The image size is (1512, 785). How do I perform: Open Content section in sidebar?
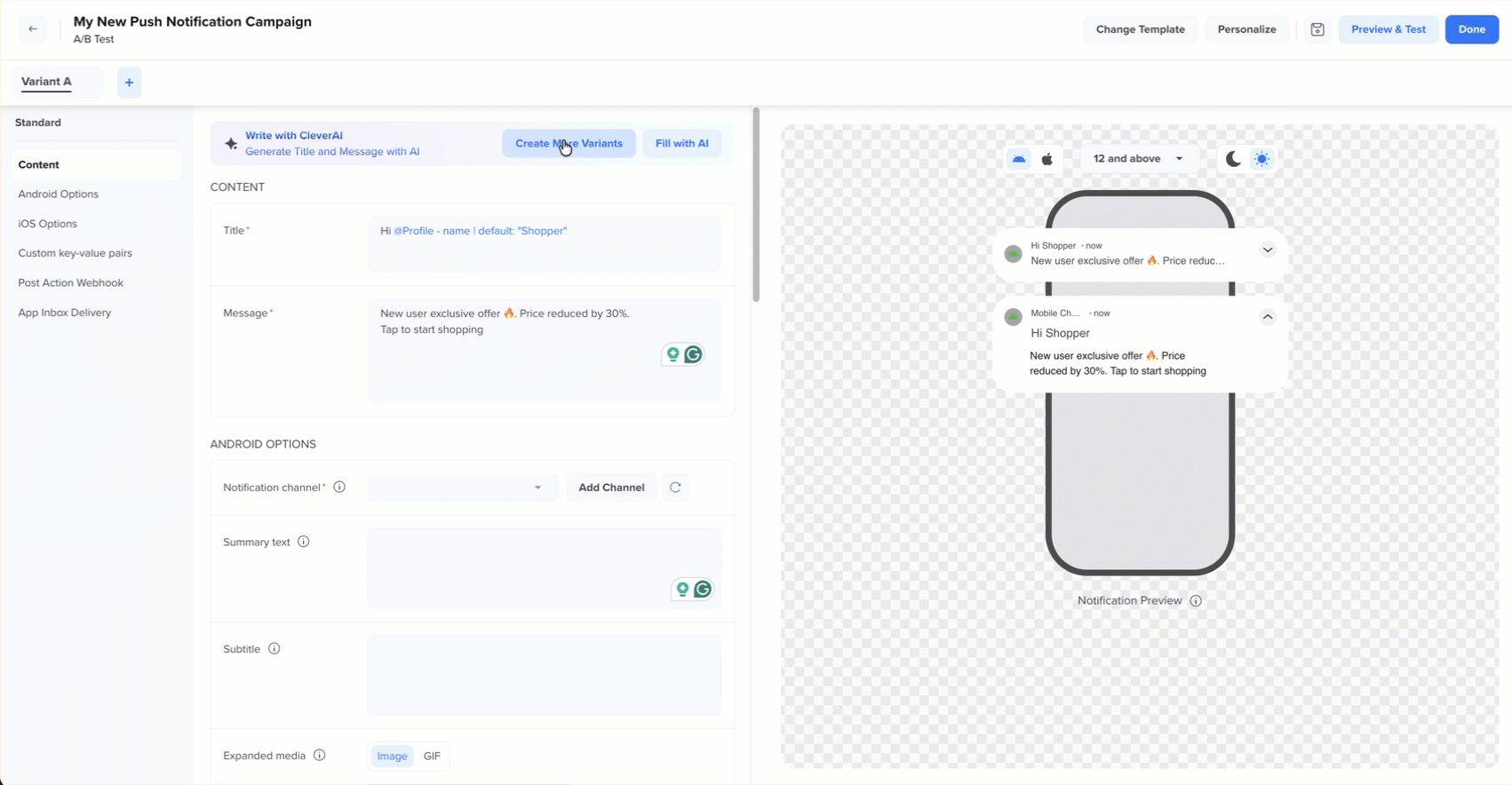(x=96, y=165)
